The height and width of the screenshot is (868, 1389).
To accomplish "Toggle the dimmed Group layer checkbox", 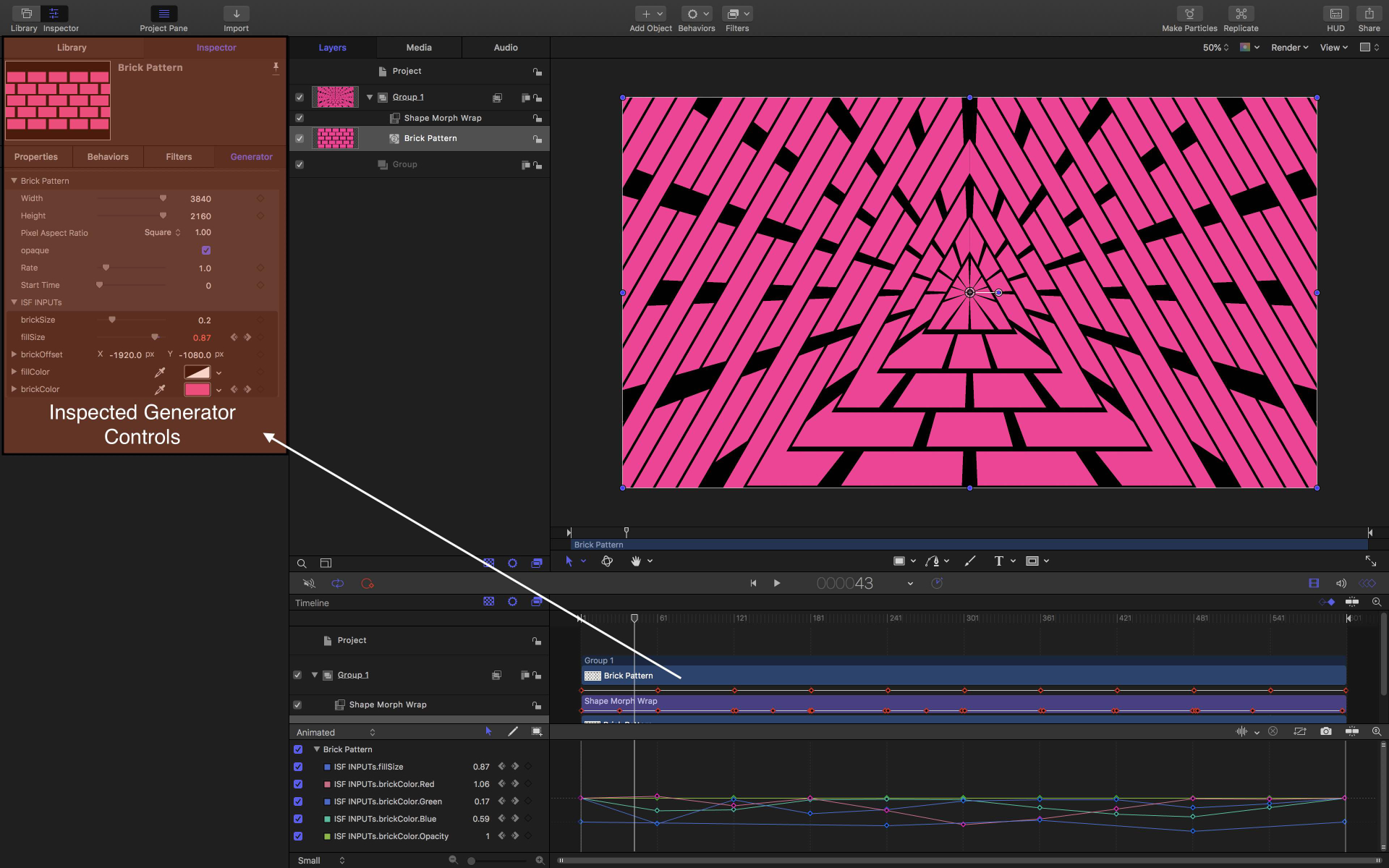I will [300, 165].
